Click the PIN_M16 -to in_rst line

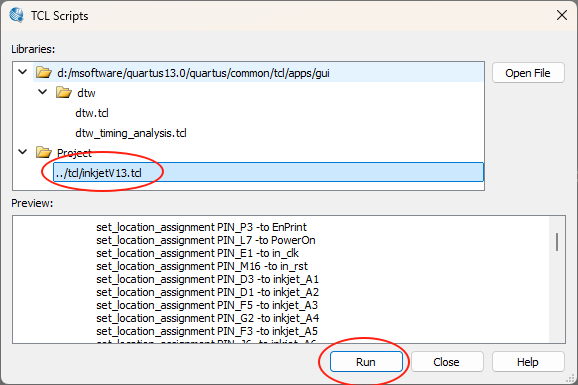202,266
